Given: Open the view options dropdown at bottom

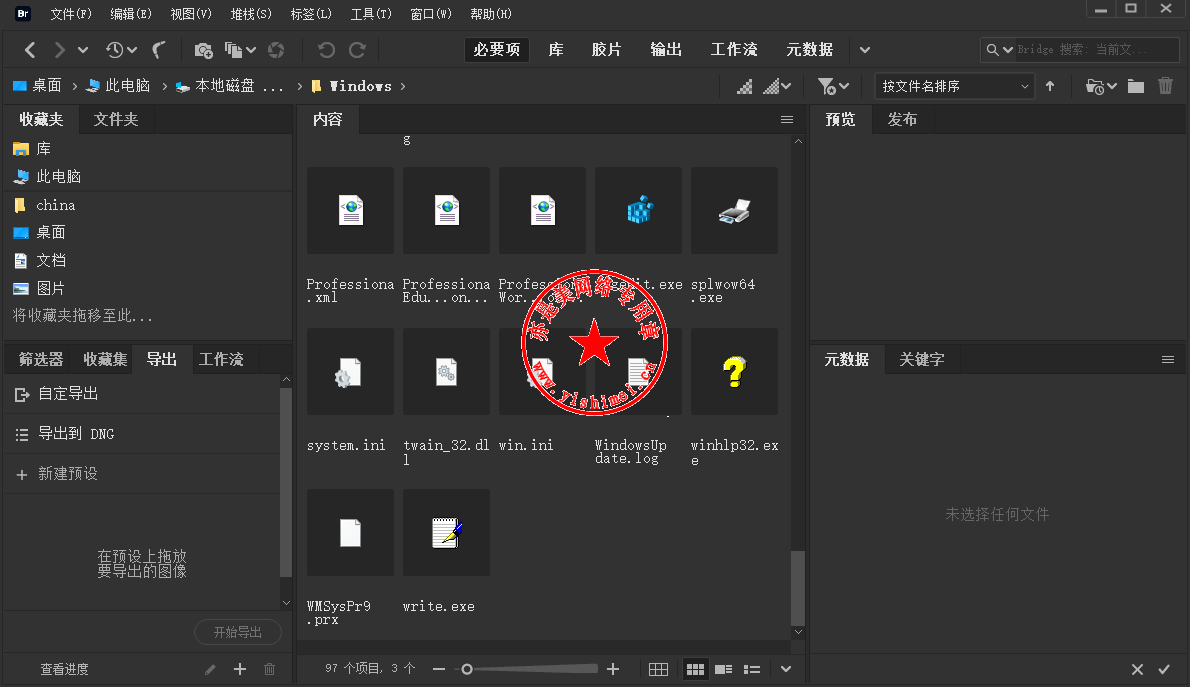Looking at the screenshot, I should tap(785, 670).
